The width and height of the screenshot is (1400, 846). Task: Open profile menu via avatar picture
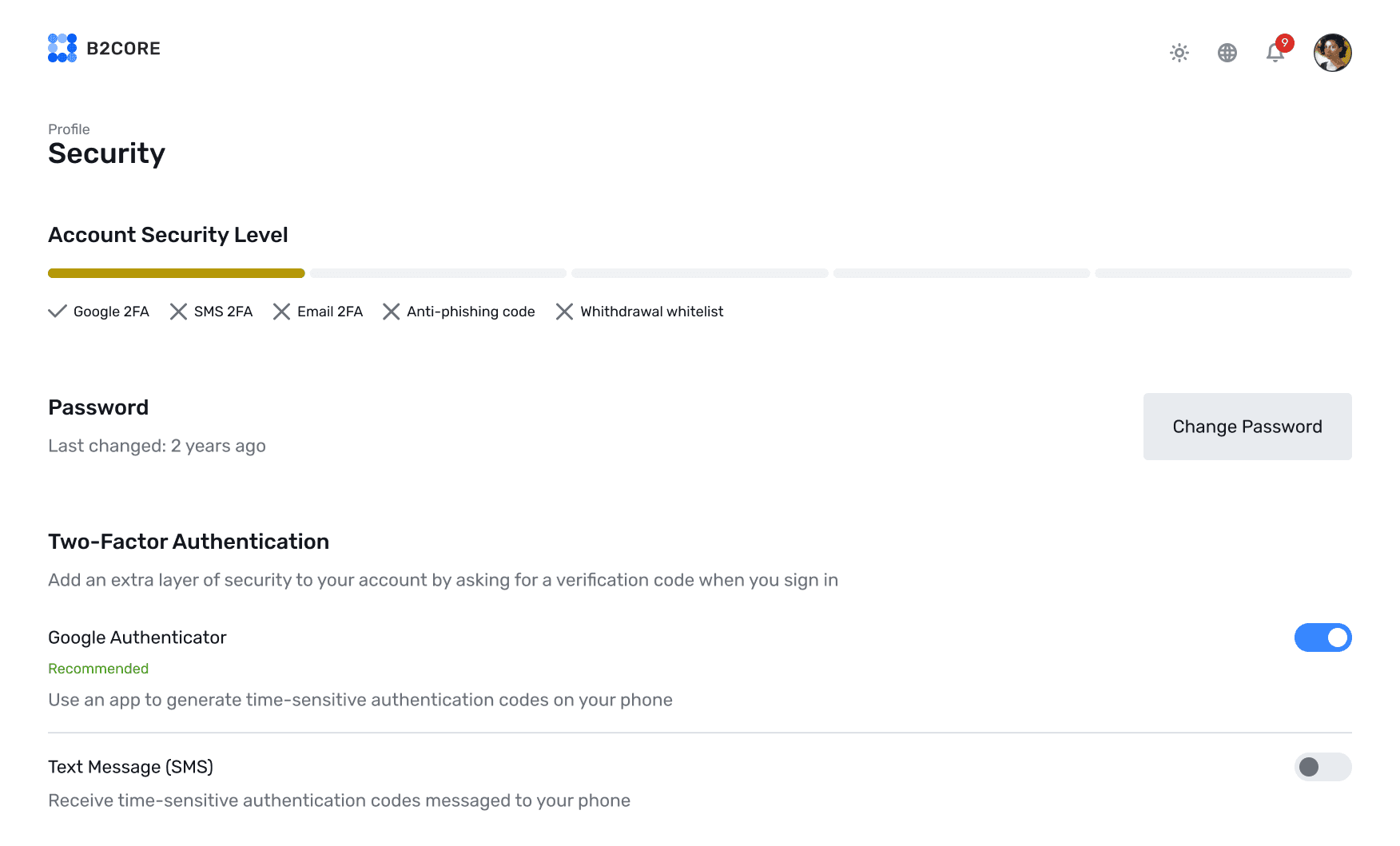coord(1332,52)
